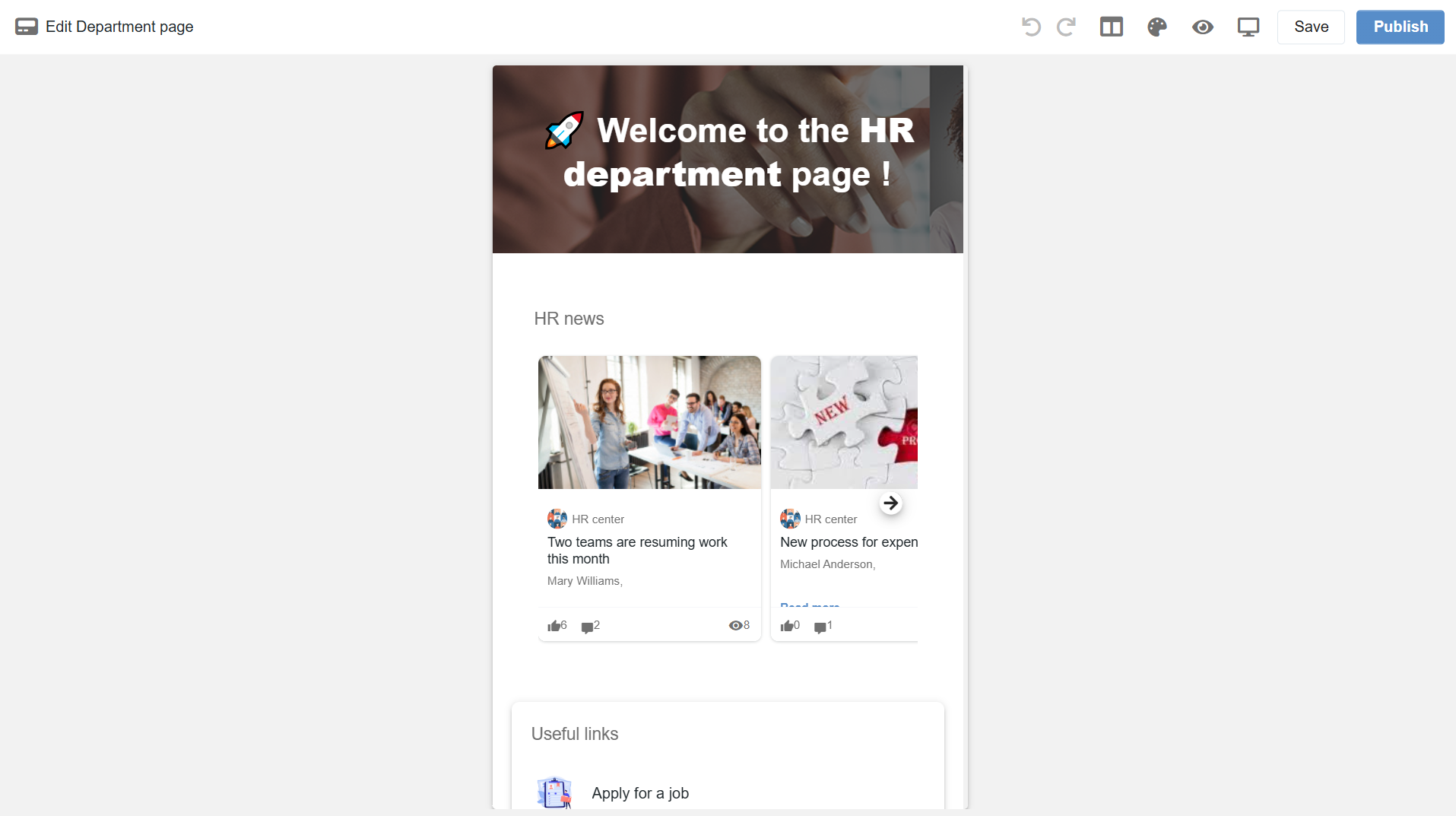Open comments on the Two teams post

pyautogui.click(x=587, y=627)
